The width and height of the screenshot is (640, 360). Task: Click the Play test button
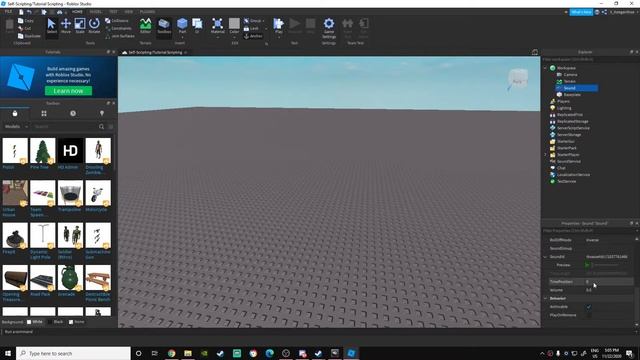point(279,27)
